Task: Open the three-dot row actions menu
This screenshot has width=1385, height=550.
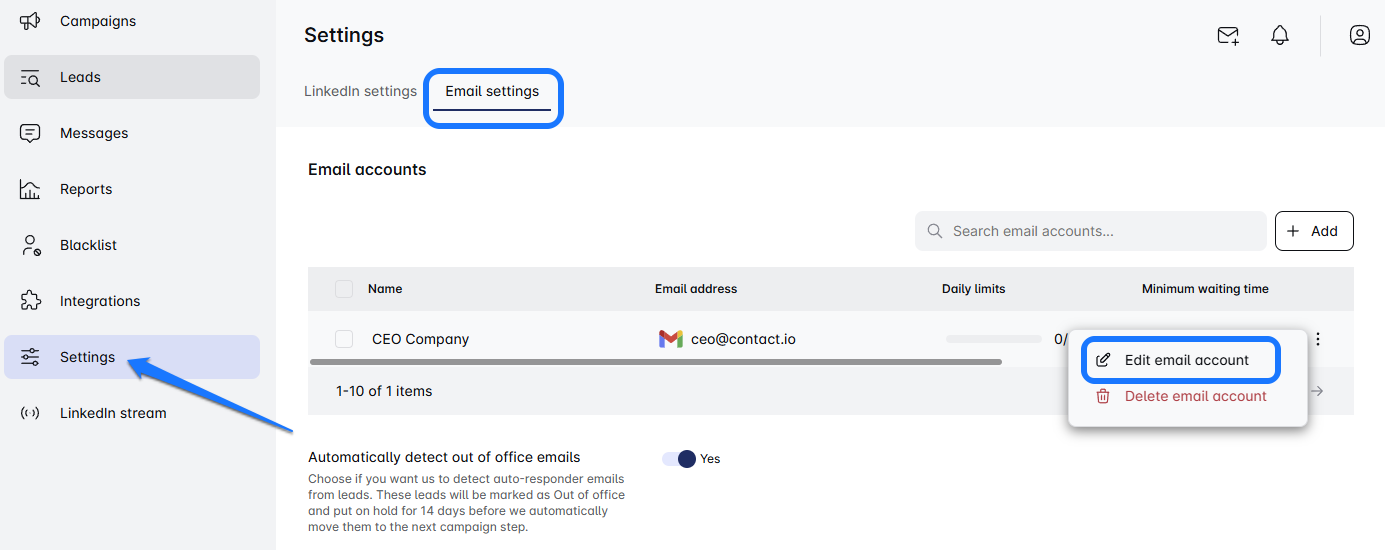Action: tap(1318, 339)
